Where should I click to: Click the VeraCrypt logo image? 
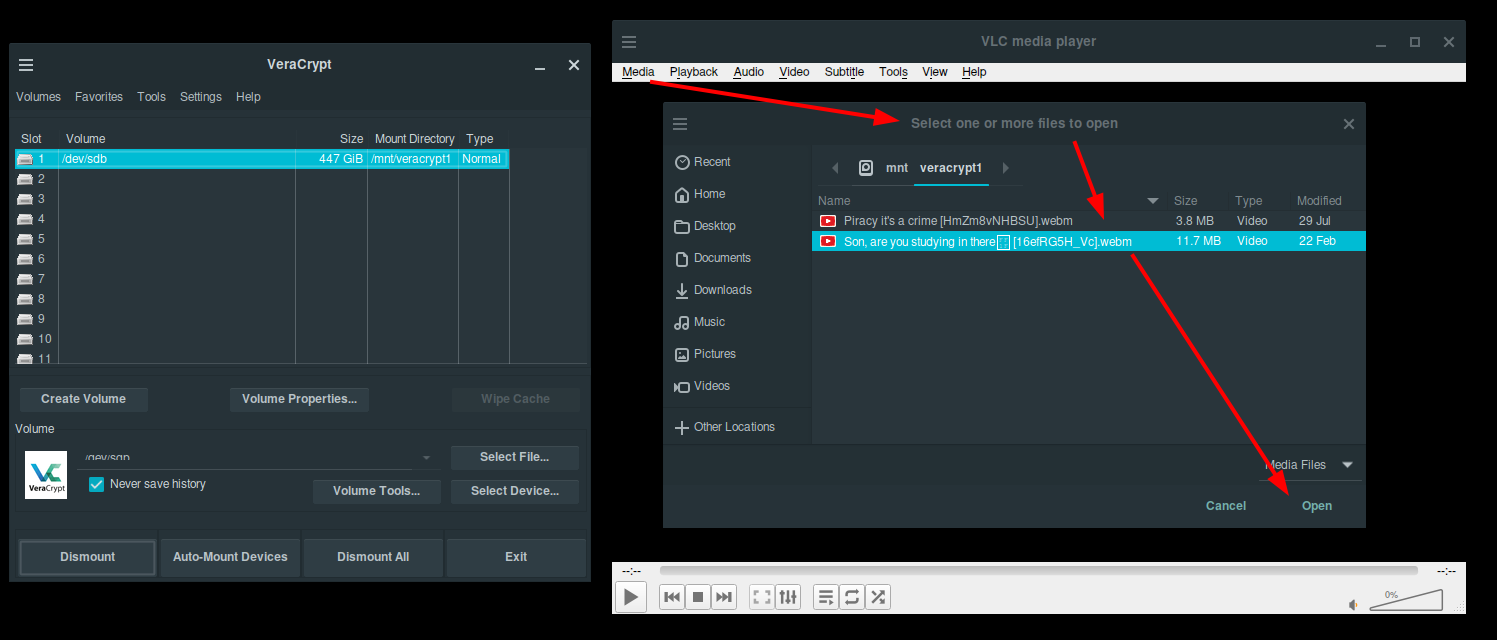(46, 475)
